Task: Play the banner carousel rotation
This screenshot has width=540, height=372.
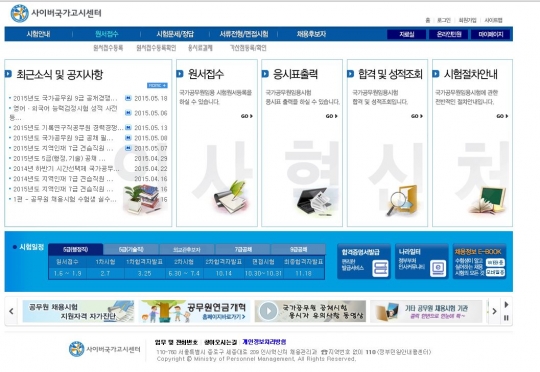Action: pos(506,304)
